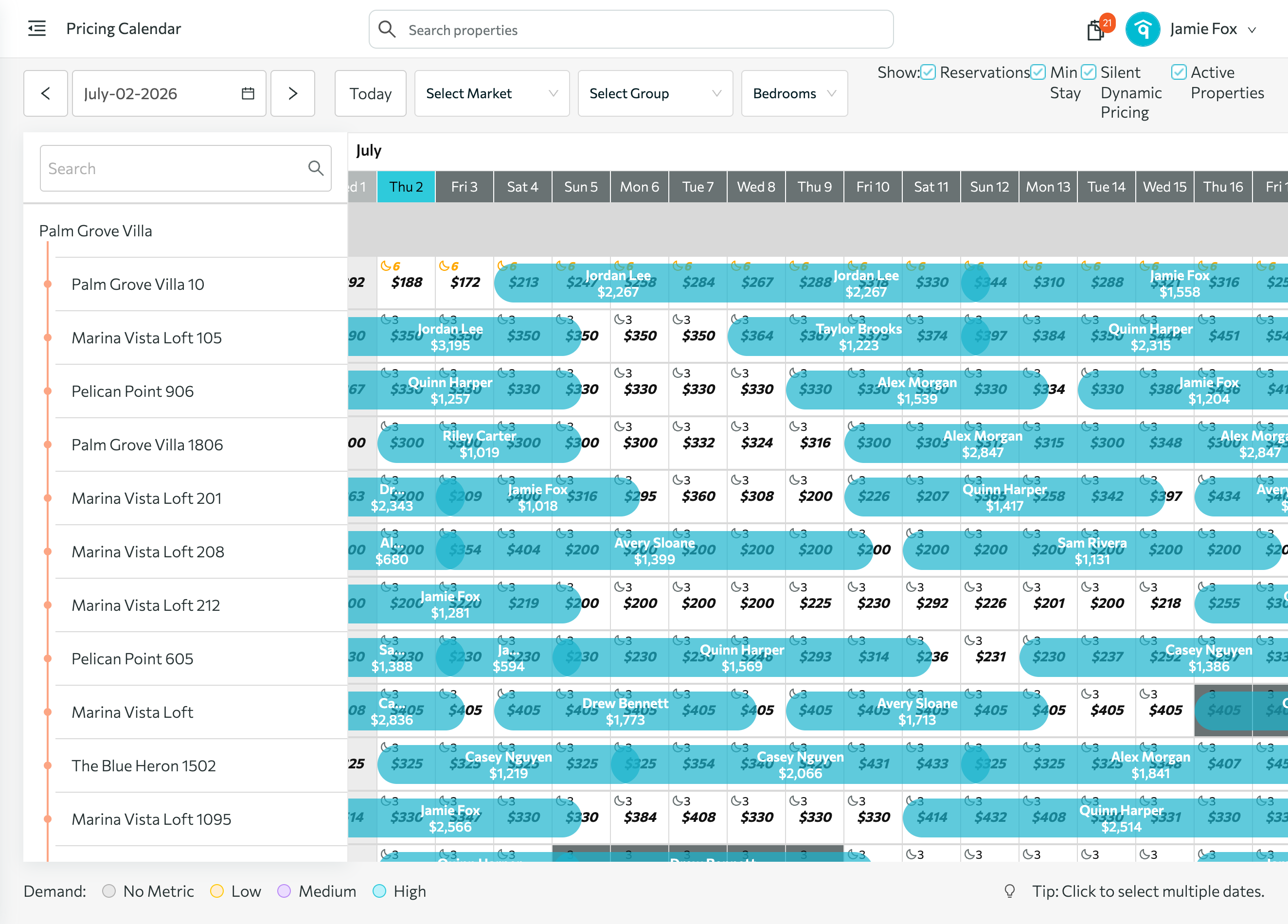This screenshot has height=924, width=1288.
Task: Select $360 price on Marina Vista Loft 201 Tue 7
Action: tap(698, 496)
